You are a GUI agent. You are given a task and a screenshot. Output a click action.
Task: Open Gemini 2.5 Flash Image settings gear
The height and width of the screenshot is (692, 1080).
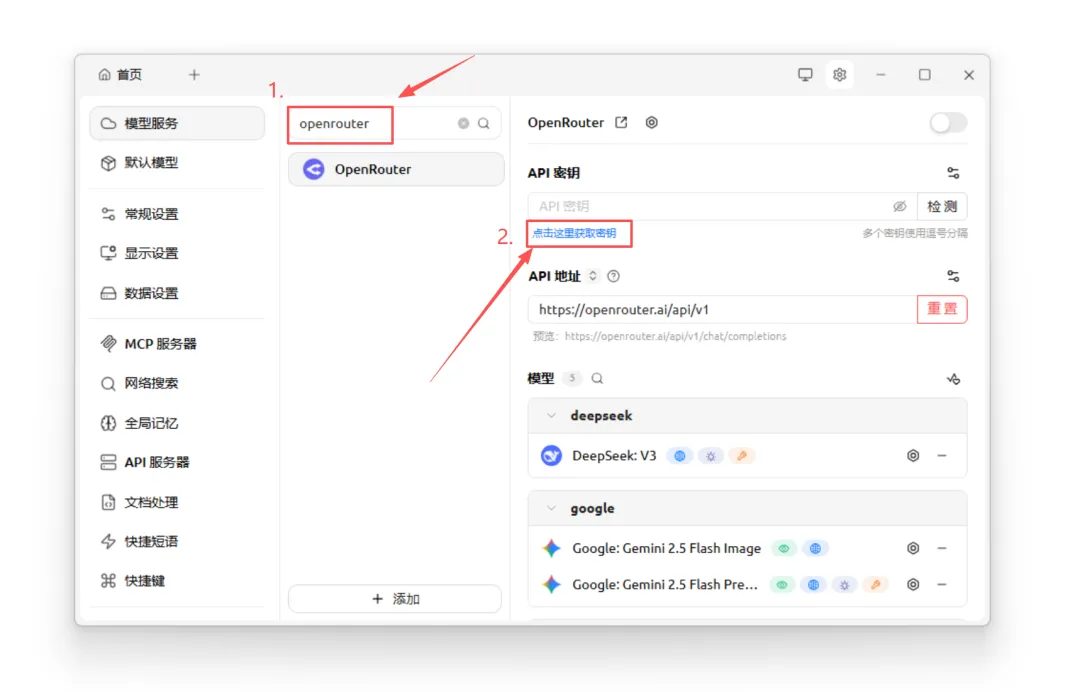click(x=913, y=548)
